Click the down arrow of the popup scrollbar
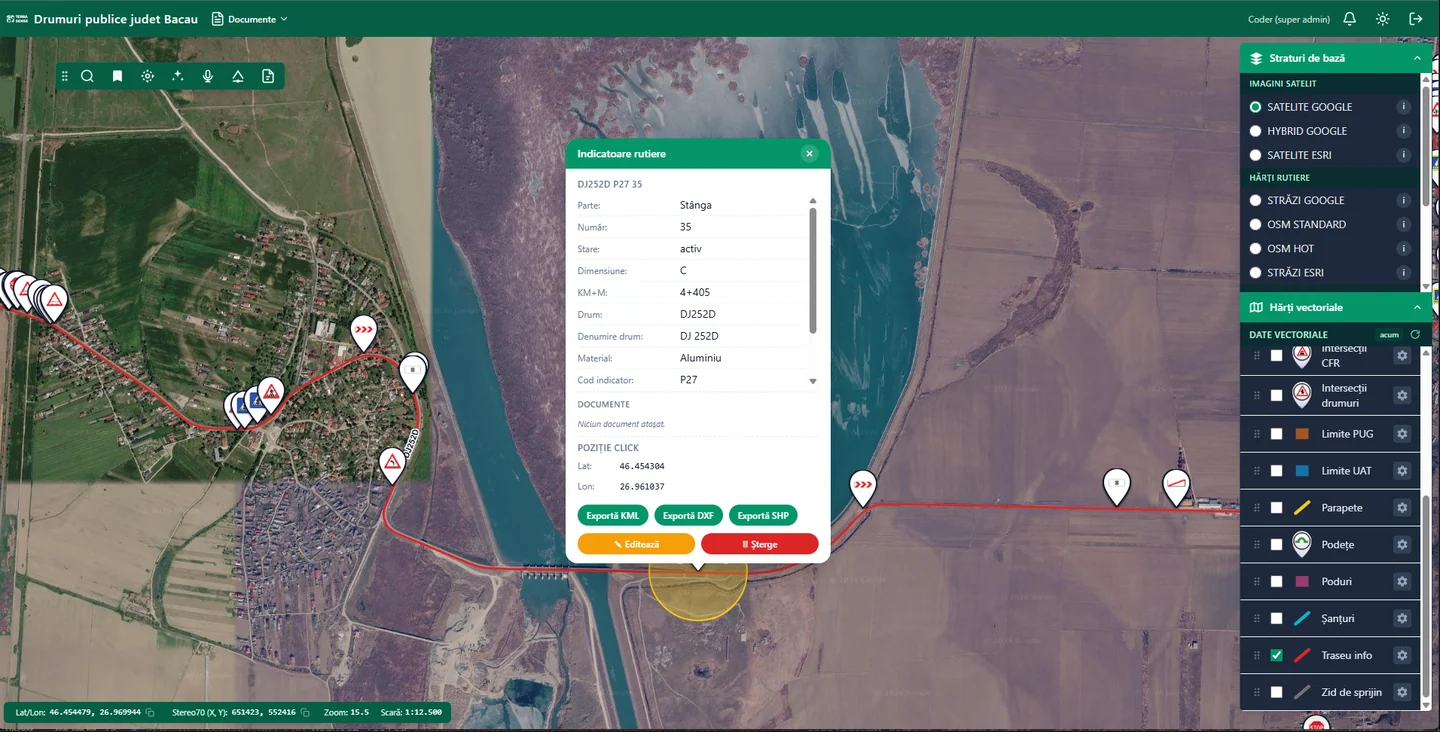 click(813, 381)
